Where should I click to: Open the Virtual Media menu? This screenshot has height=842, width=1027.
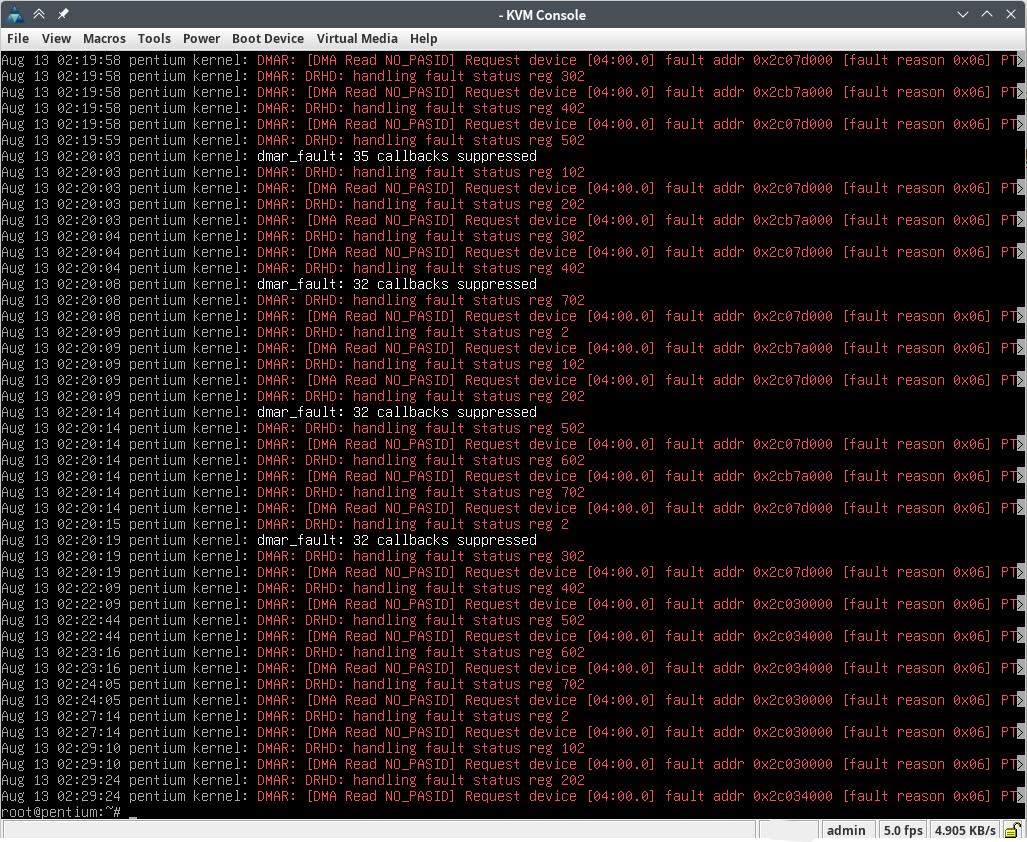pyautogui.click(x=357, y=38)
